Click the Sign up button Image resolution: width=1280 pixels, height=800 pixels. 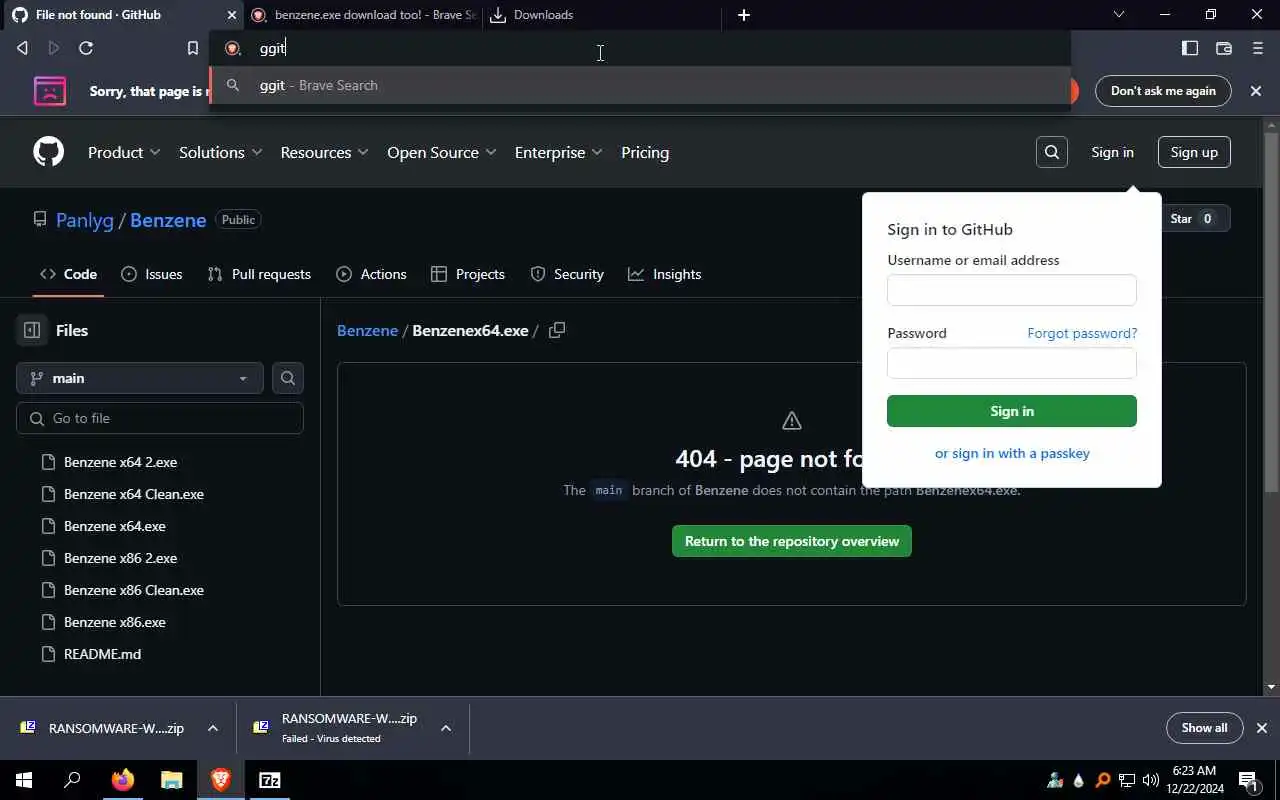pos(1194,152)
